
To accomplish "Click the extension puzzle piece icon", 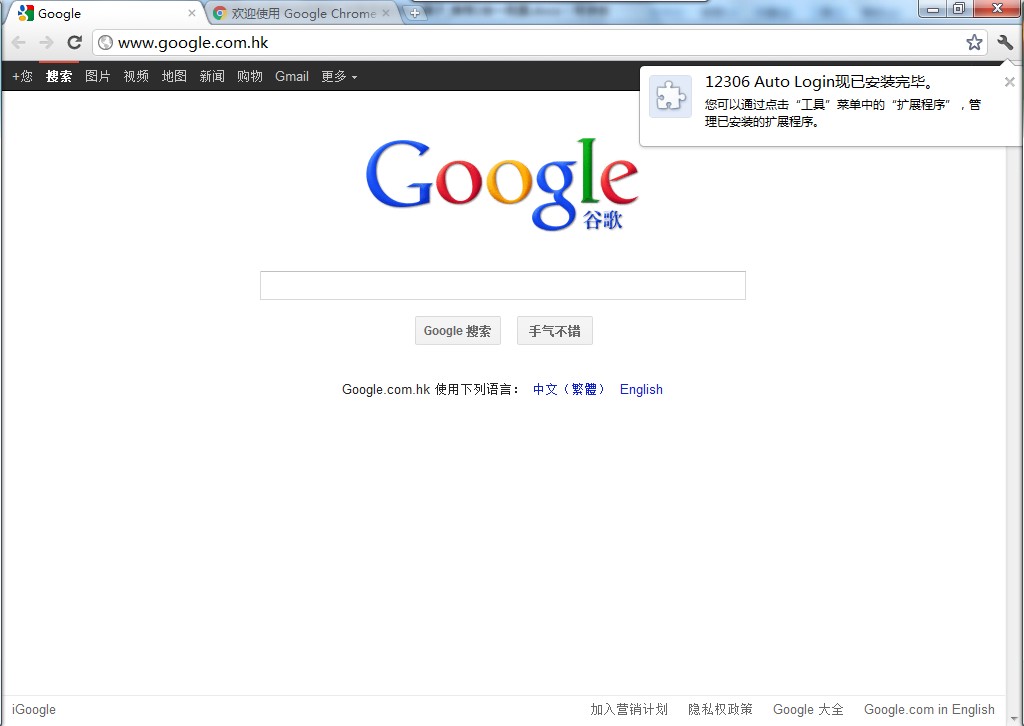I will click(x=671, y=97).
